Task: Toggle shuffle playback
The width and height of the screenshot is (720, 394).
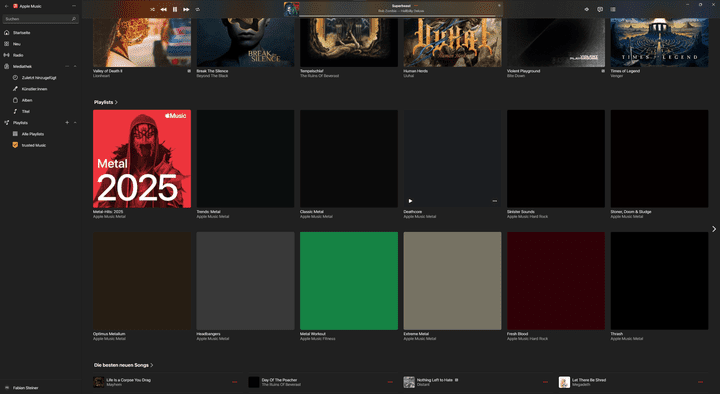Action: click(x=152, y=9)
